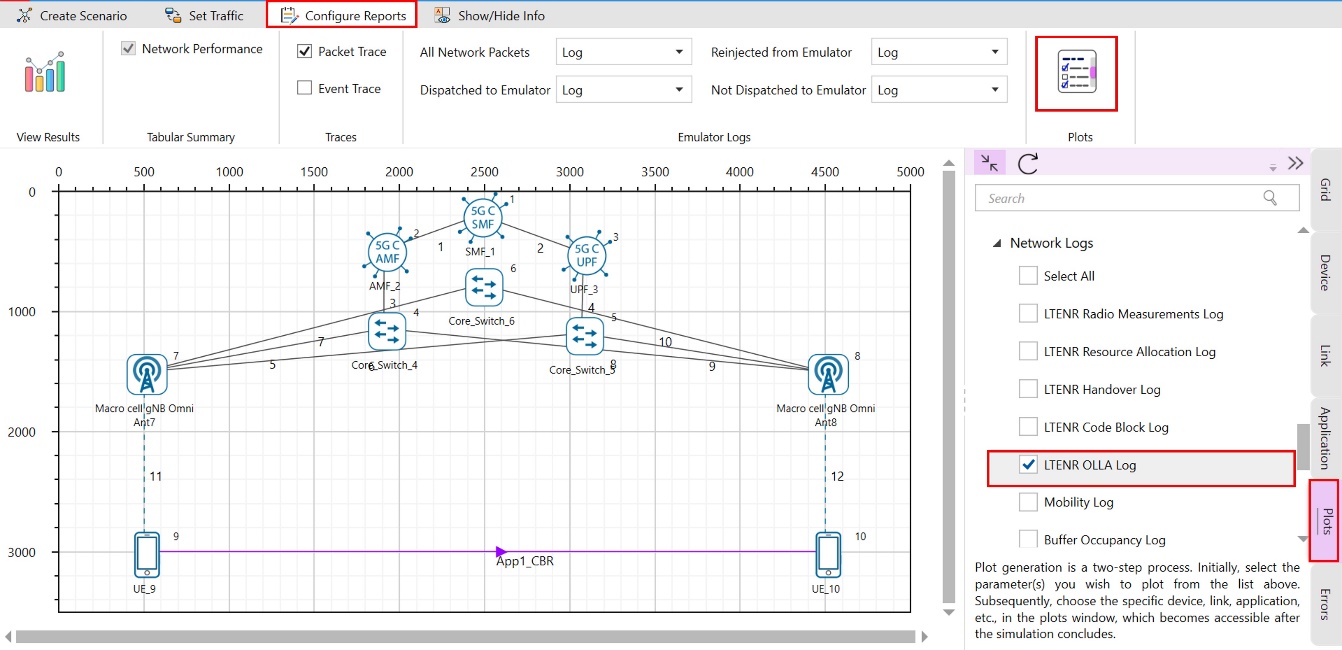Switch to the Set Traffic tab
The height and width of the screenshot is (650, 1342).
204,15
